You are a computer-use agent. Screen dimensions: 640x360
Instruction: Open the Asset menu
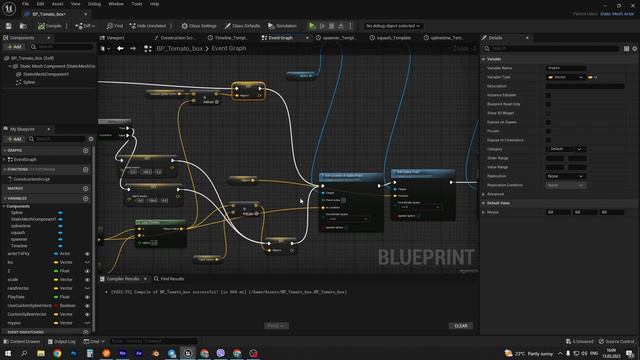point(58,4)
